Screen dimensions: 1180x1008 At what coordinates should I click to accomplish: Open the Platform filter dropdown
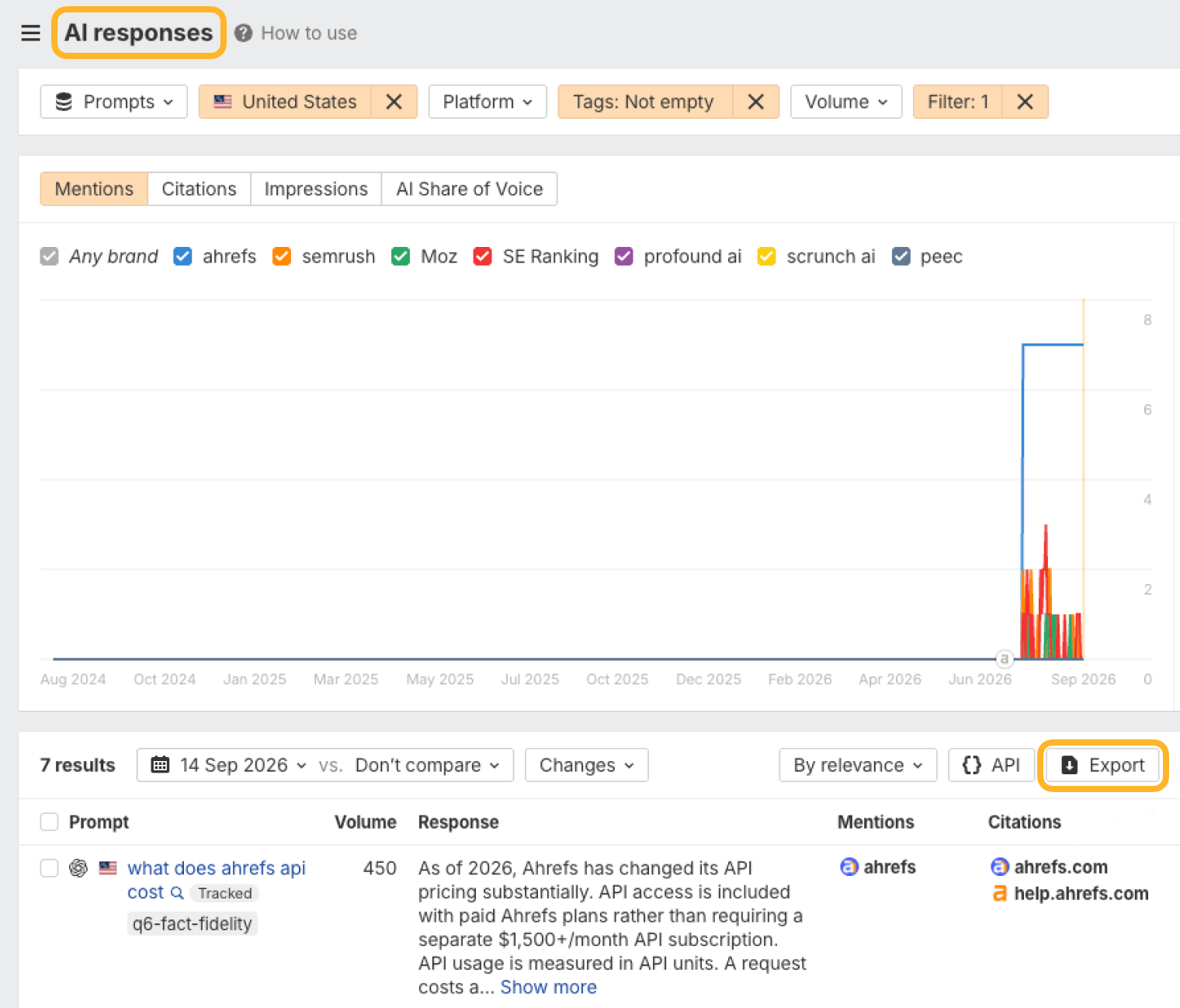(x=488, y=102)
